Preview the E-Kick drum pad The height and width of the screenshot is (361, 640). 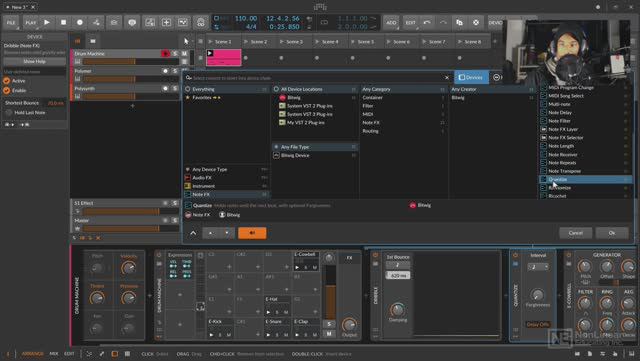point(211,335)
